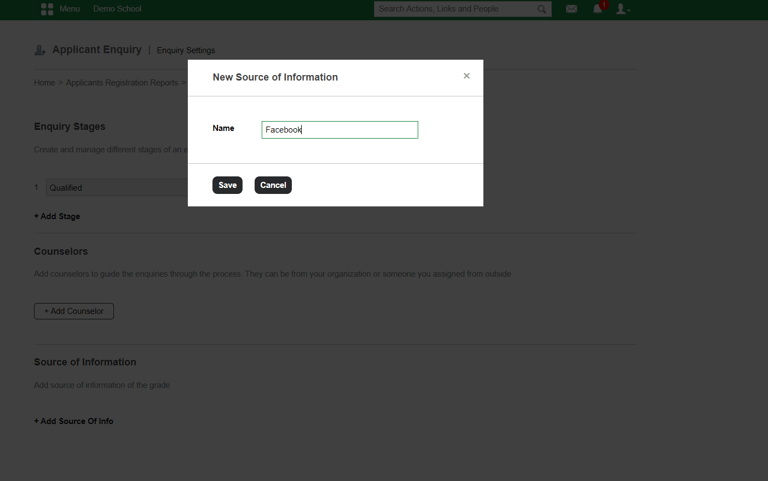Click the Counselors heading
768x481 pixels.
(x=61, y=251)
